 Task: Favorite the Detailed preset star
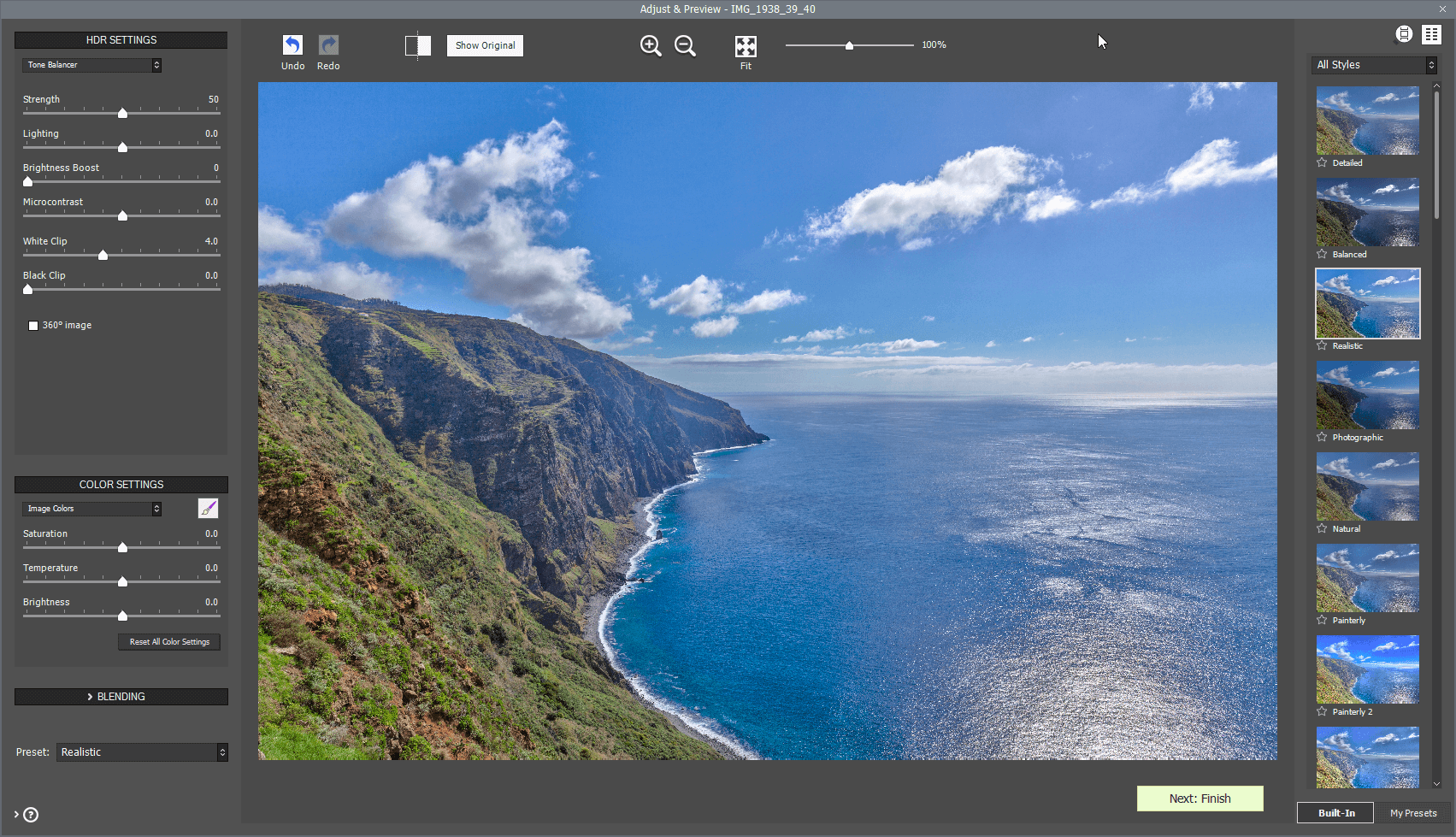click(x=1322, y=162)
